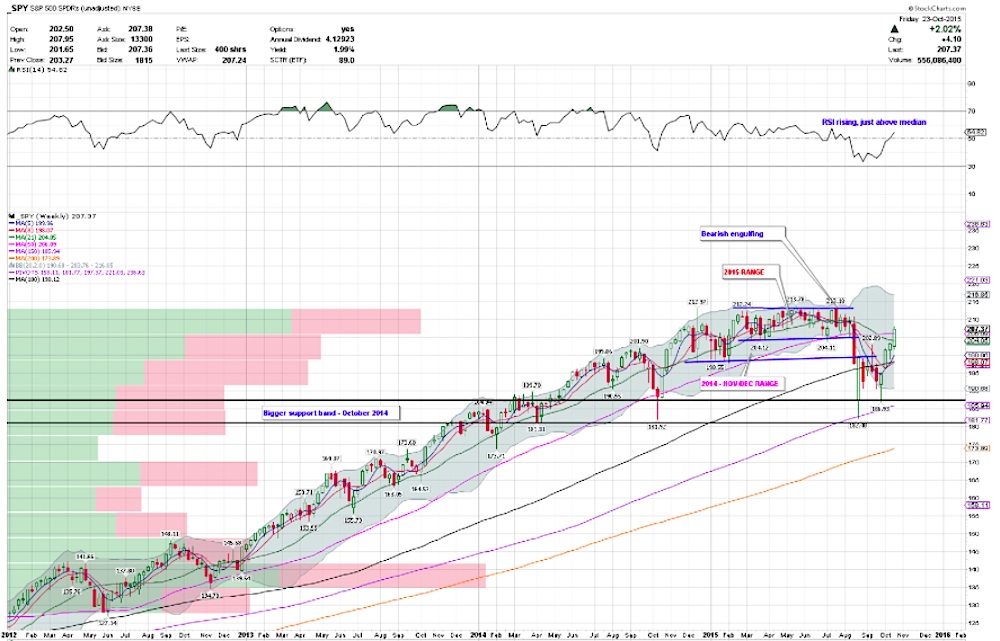Click the SPY ticker symbol in the title
Image resolution: width=1000 pixels, height=641 pixels.
(x=19, y=8)
